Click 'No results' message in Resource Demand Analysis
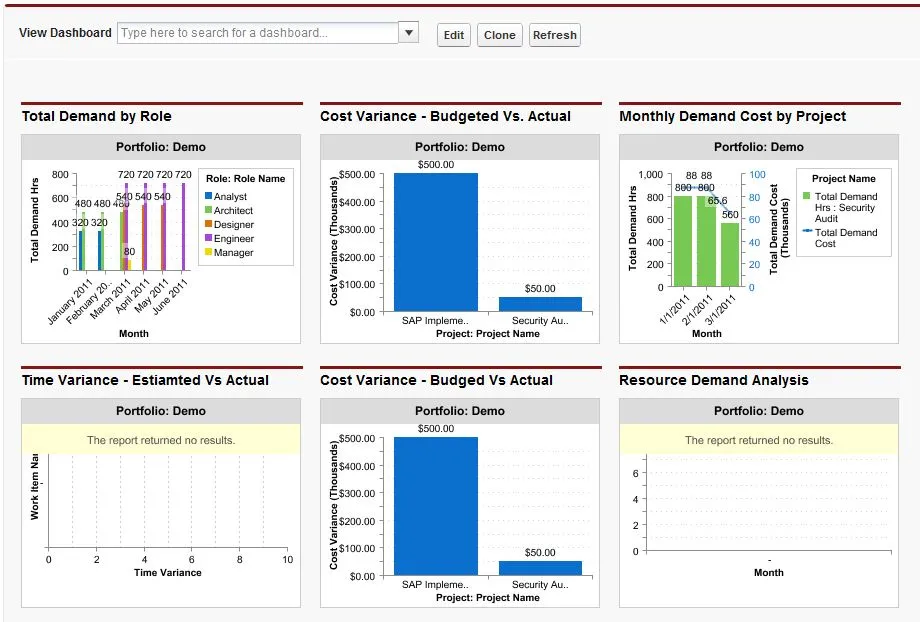 (759, 440)
